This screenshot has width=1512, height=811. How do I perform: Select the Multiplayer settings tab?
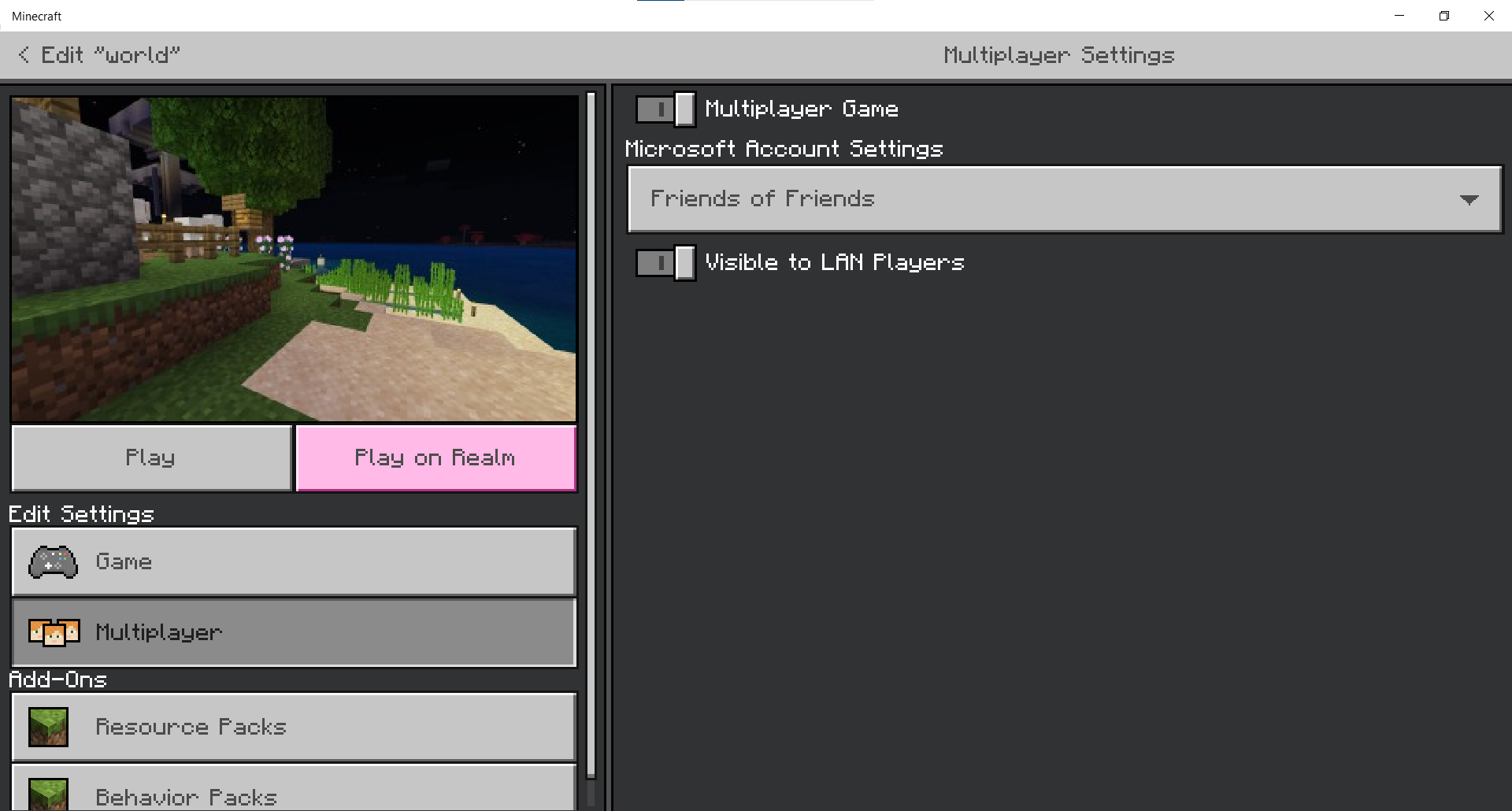pyautogui.click(x=294, y=632)
